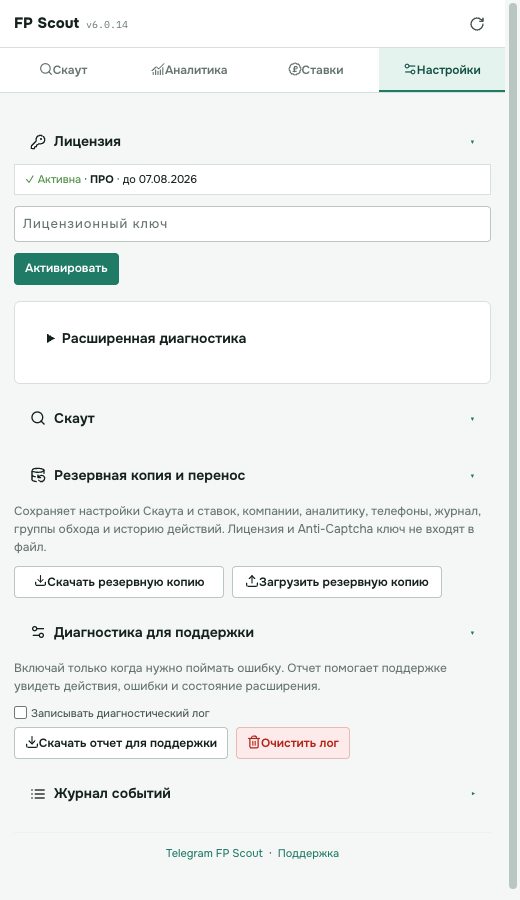Switch to the Аналитика tab
This screenshot has width=520, height=900.
tap(189, 70)
